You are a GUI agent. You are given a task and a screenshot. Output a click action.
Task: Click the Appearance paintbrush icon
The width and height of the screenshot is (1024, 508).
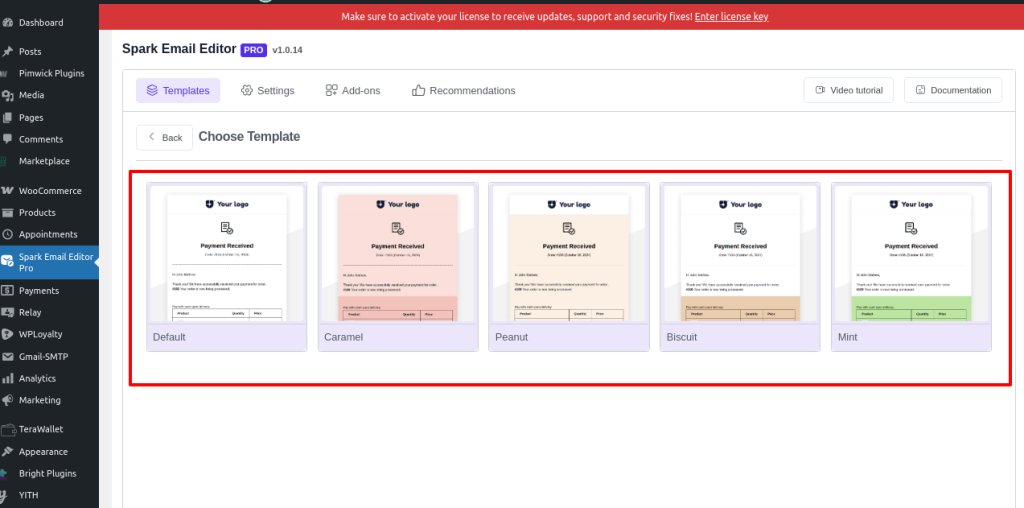(x=7, y=451)
